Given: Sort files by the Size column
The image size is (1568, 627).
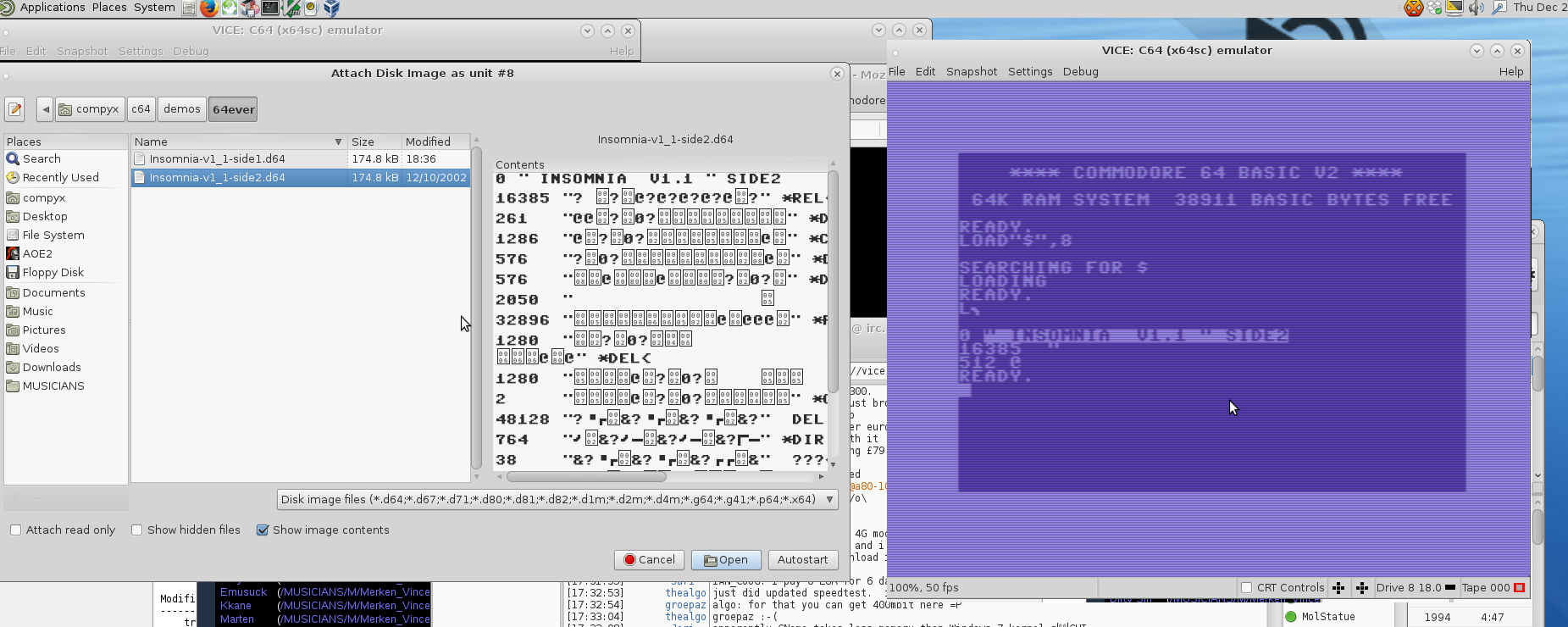Looking at the screenshot, I should pyautogui.click(x=373, y=141).
